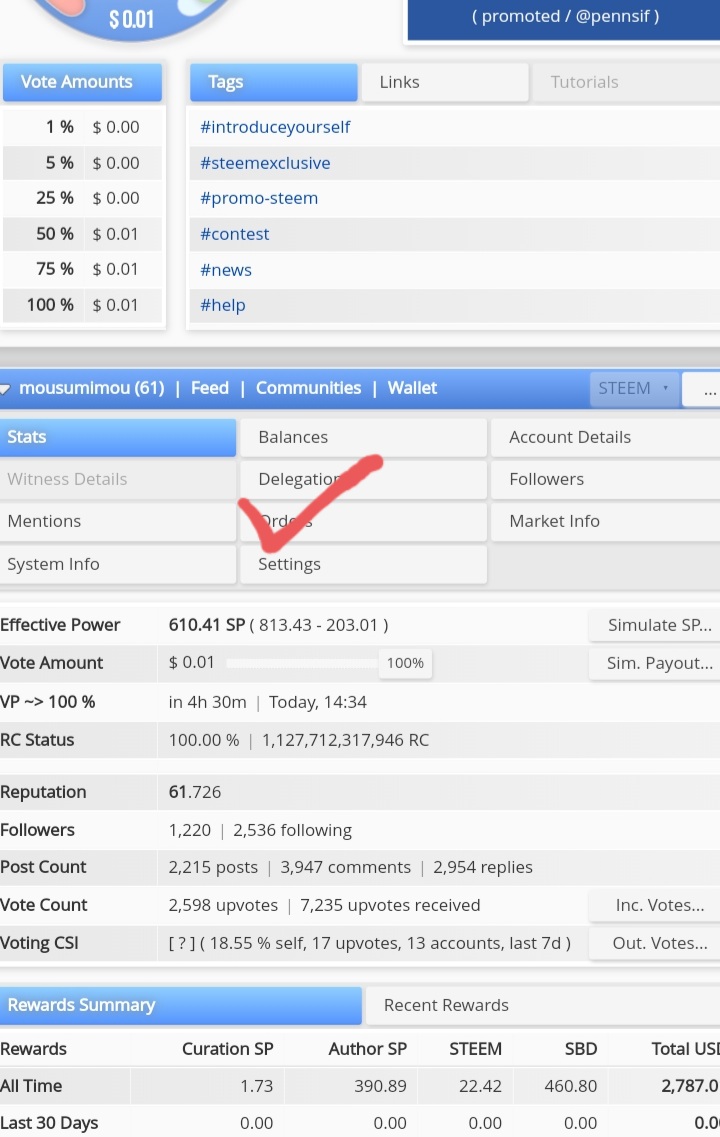The width and height of the screenshot is (720, 1137).
Task: Open the #steemexclusive tag link
Action: [x=265, y=163]
